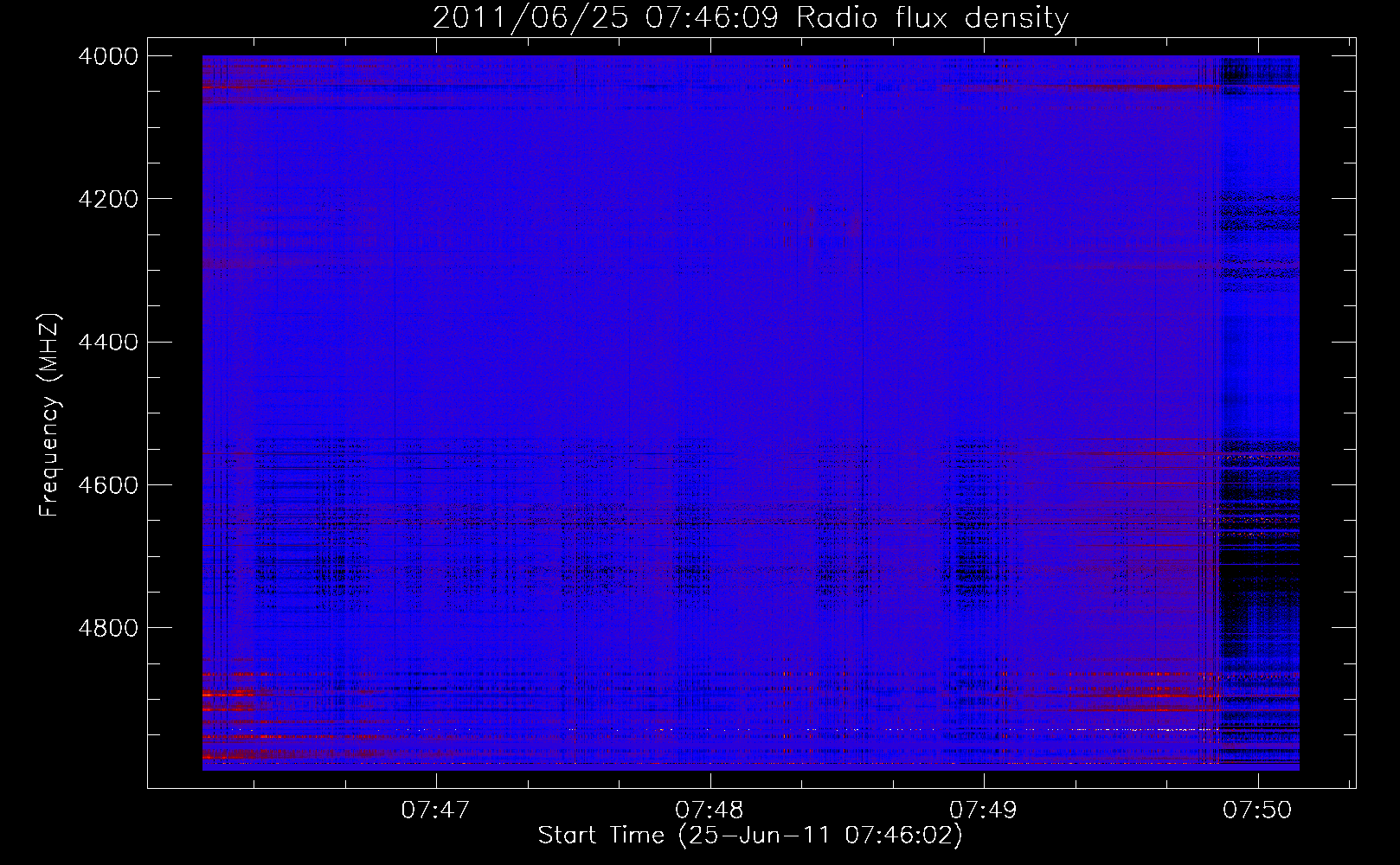1400x865 pixels.
Task: Click the "Start Time (25-Jun-11 07:46:02)" label
Action: click(x=750, y=836)
